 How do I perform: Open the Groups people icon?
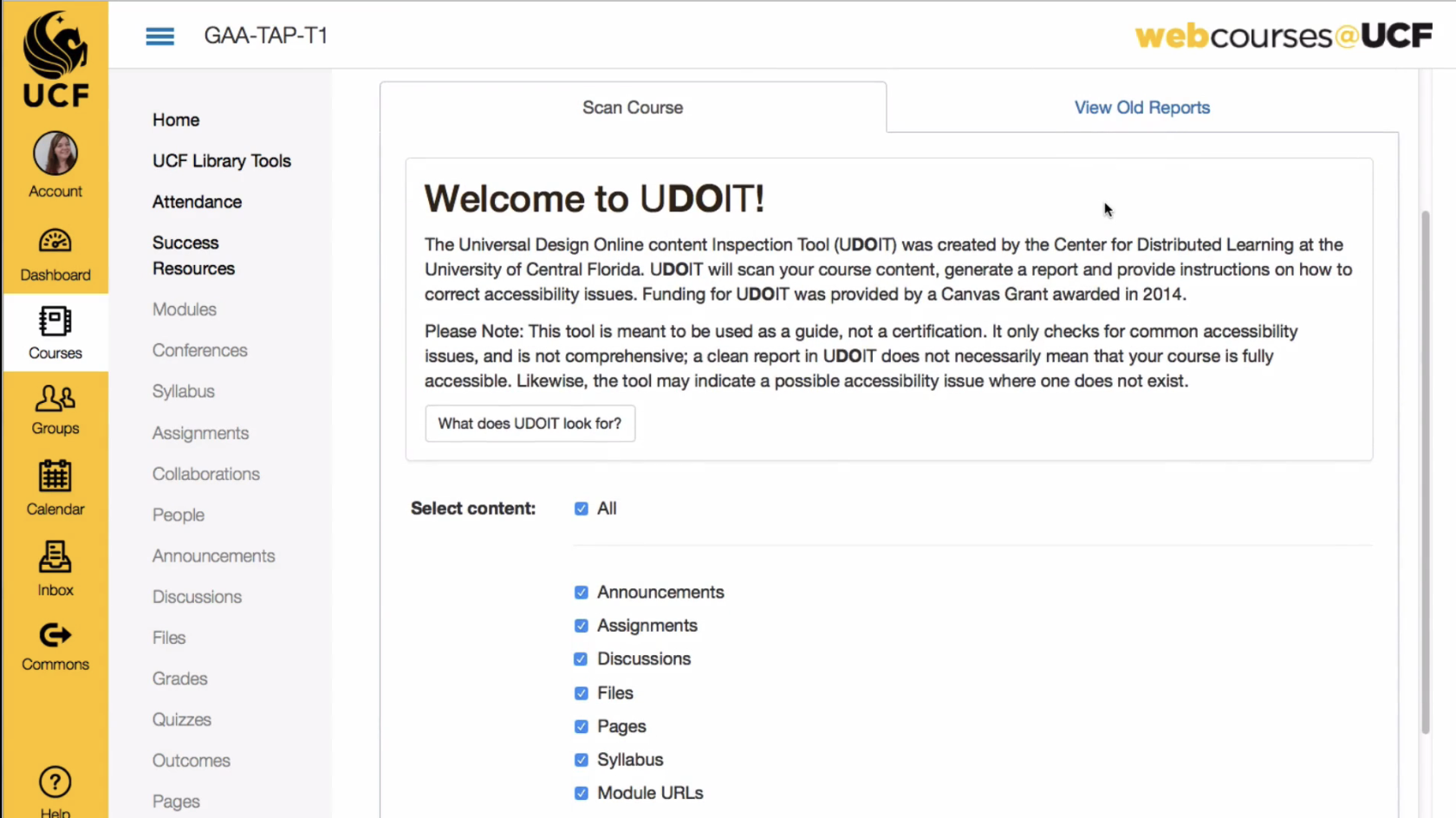click(x=55, y=399)
